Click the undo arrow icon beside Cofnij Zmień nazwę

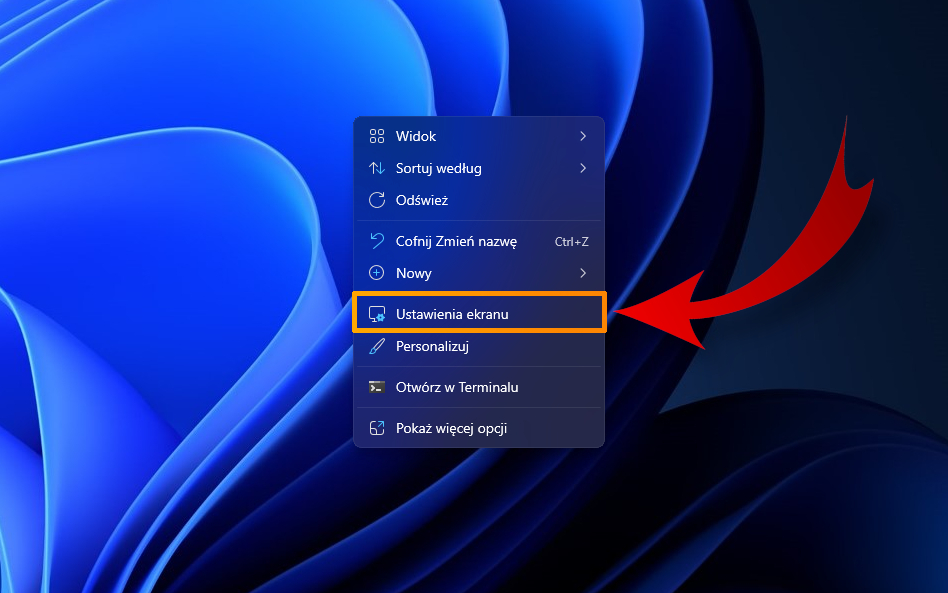[x=378, y=241]
